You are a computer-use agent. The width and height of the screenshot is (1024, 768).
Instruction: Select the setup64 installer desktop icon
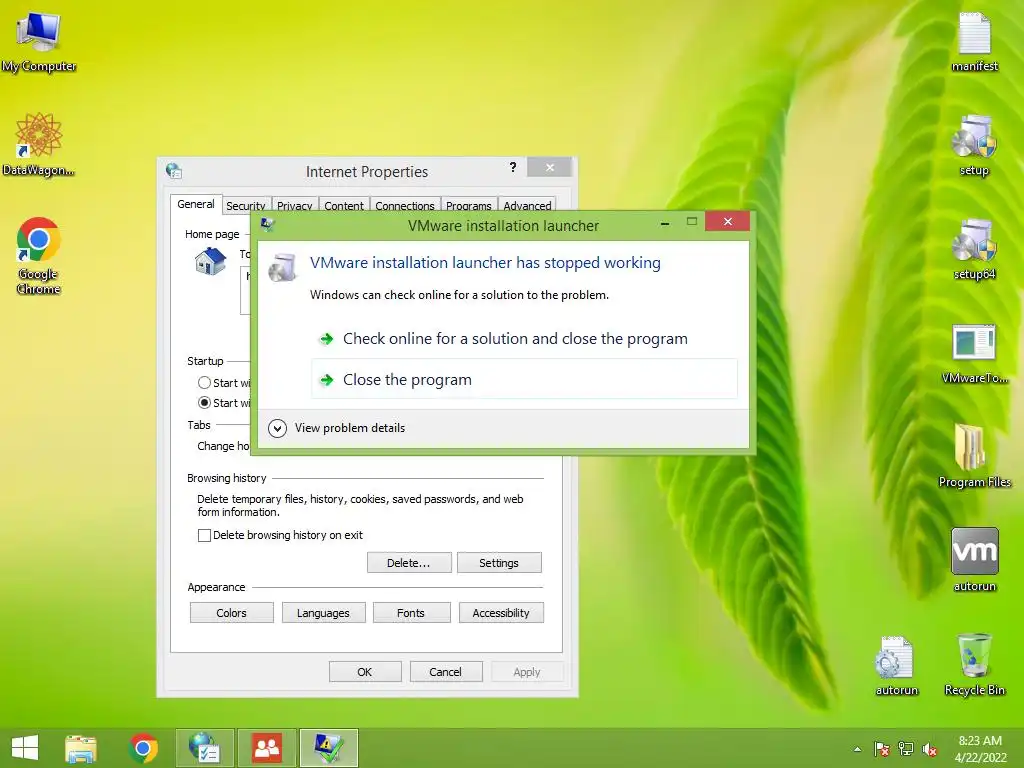[x=974, y=250]
